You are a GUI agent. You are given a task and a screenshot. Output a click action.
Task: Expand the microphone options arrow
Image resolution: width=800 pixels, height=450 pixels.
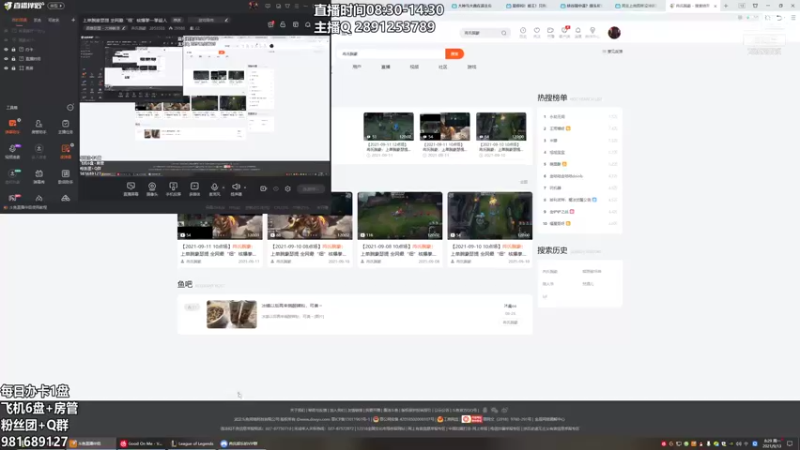click(x=223, y=188)
